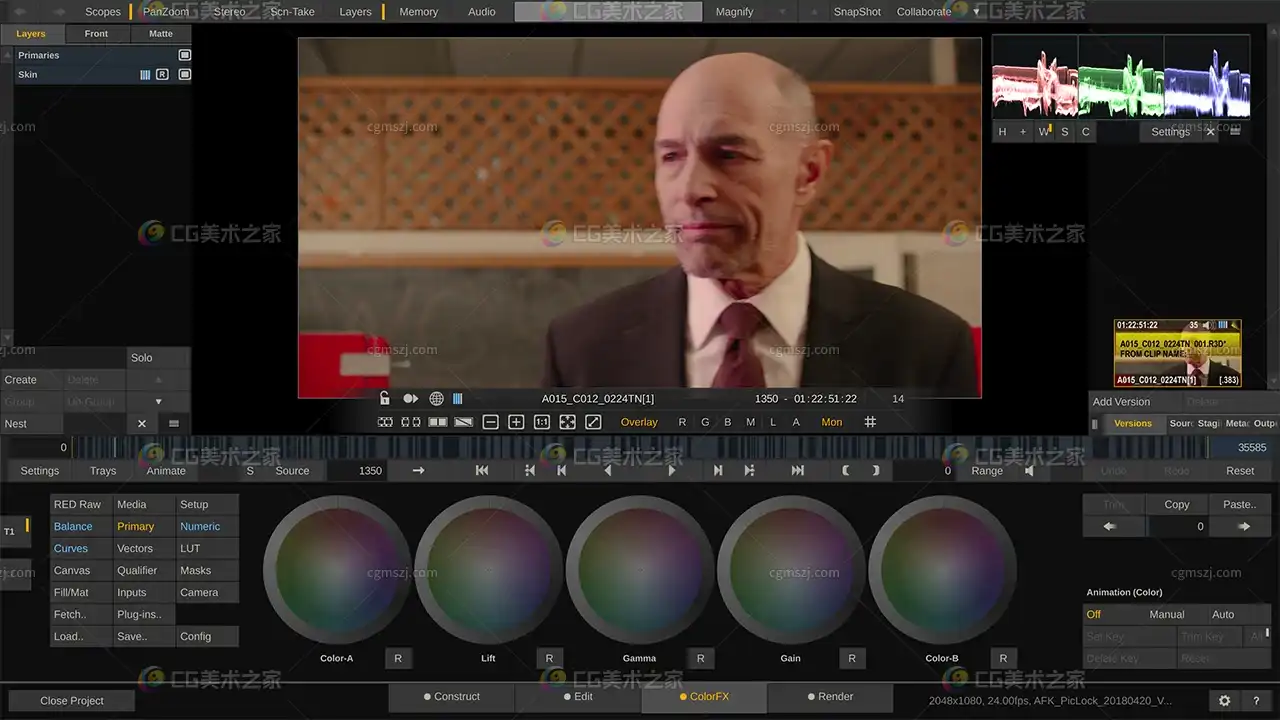Click the Gamma color wheel
The width and height of the screenshot is (1280, 720).
point(640,570)
